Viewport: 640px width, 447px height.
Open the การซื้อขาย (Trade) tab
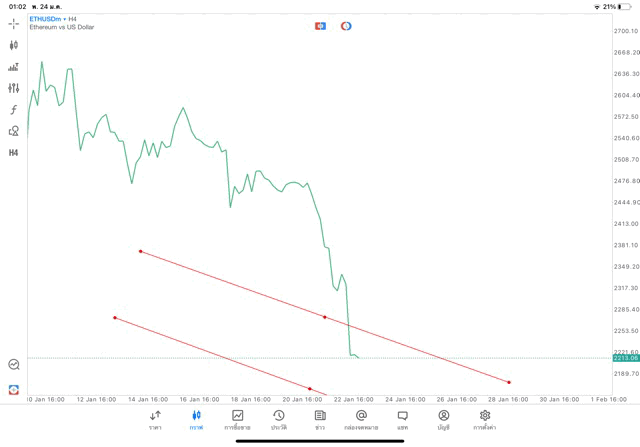[x=237, y=419]
